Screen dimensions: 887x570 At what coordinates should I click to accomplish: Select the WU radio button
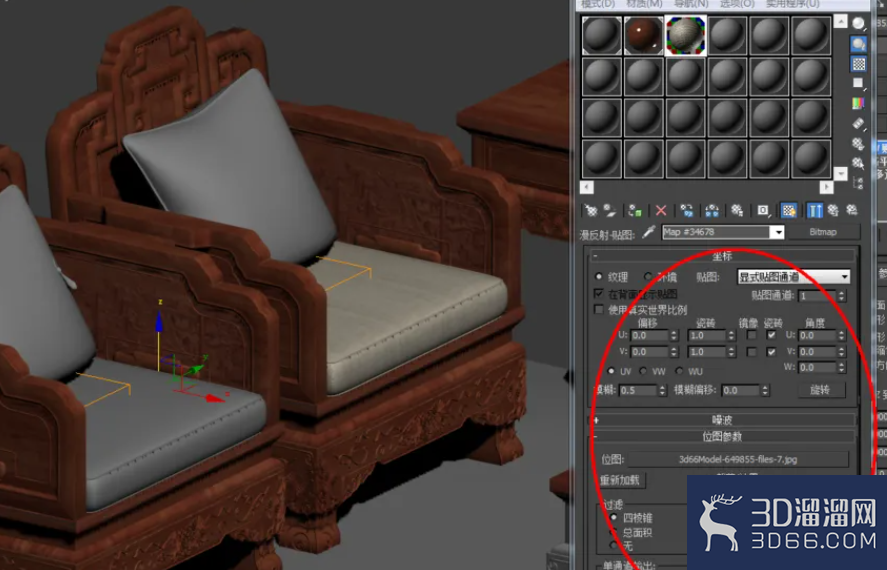coord(679,372)
